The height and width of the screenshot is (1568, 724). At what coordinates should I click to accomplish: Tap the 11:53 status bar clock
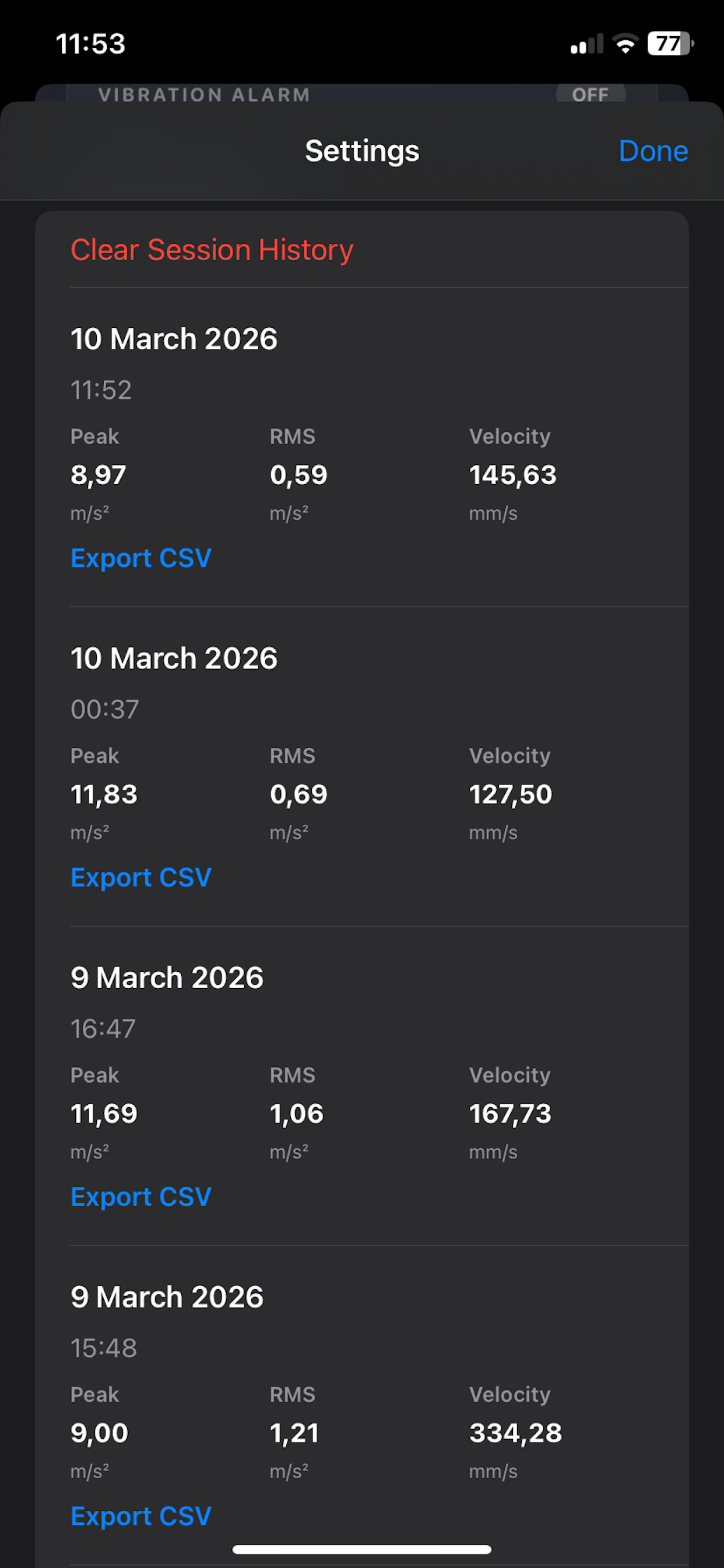(x=91, y=44)
